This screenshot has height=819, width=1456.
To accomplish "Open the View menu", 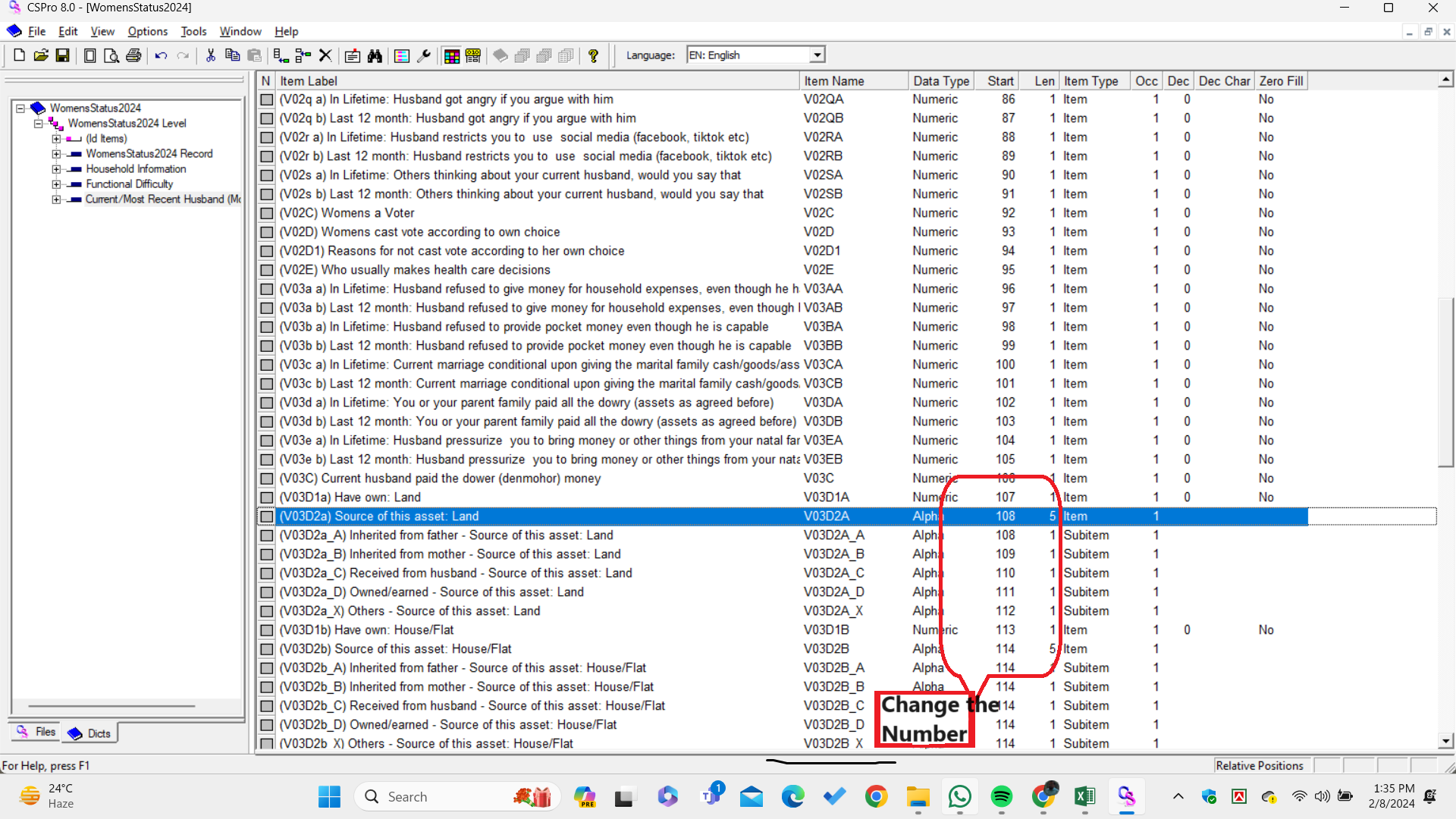I will [x=102, y=31].
